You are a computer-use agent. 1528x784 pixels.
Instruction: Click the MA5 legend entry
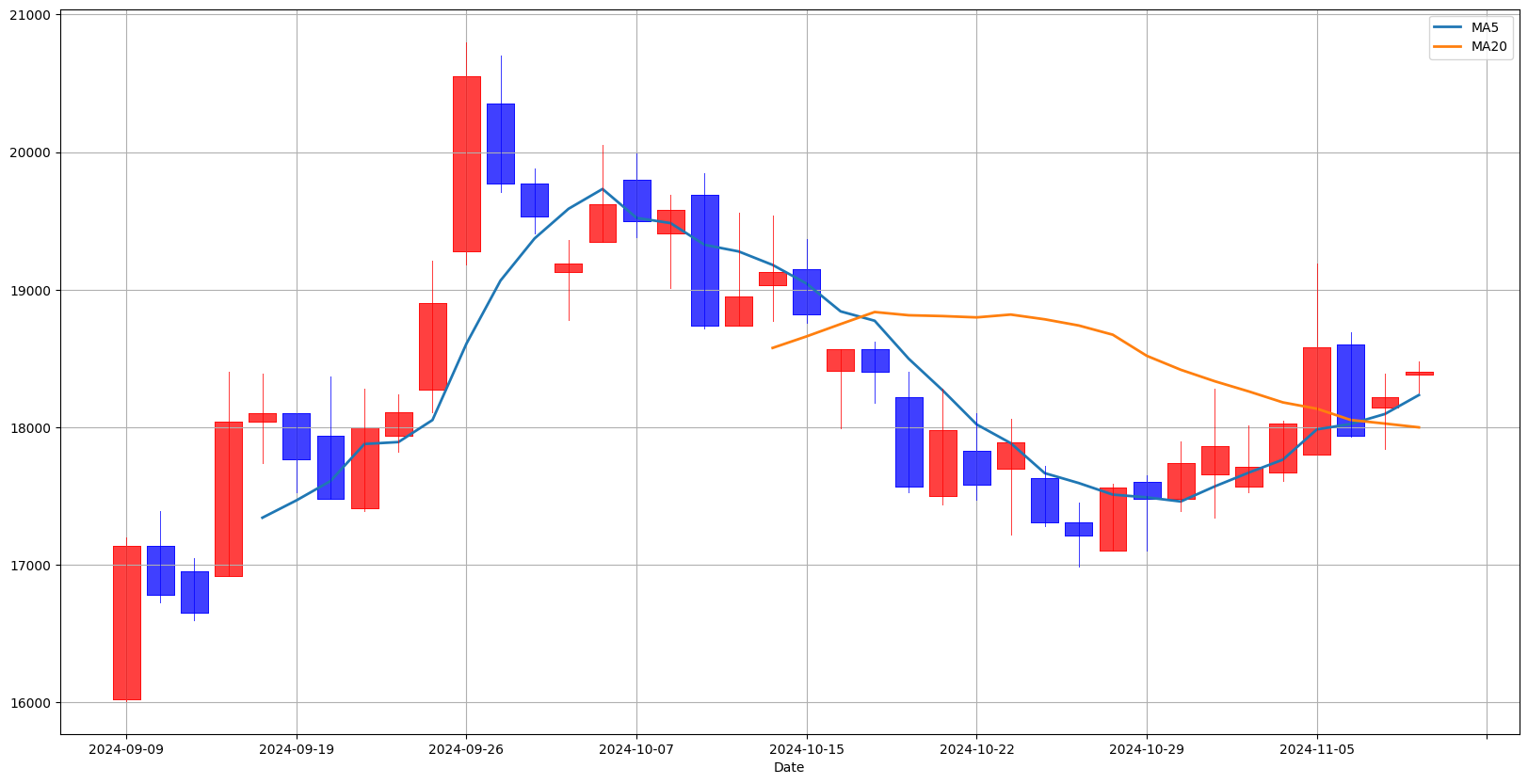(1471, 28)
